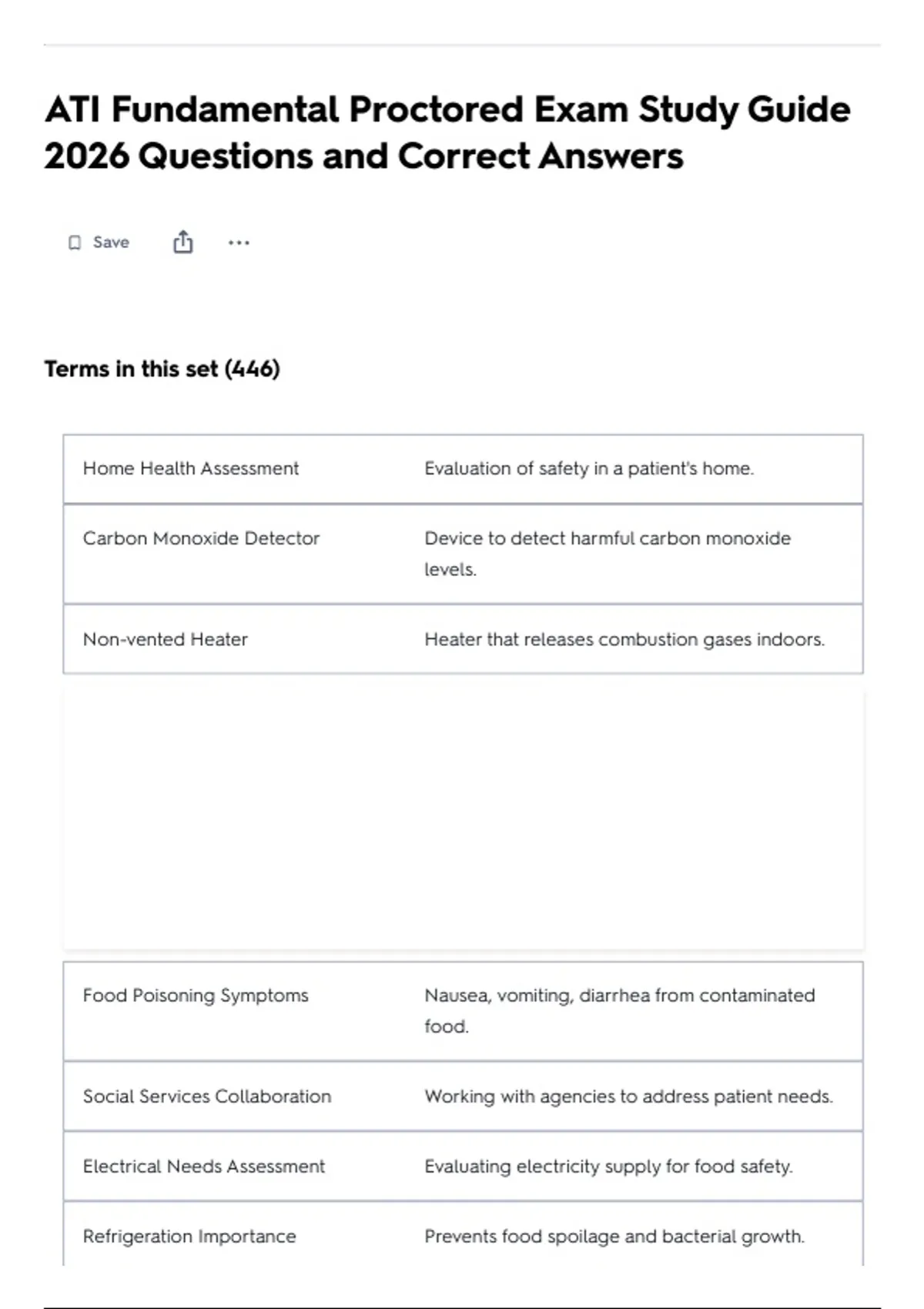Click the Food Poisoning Symptoms term
This screenshot has width=924, height=1309.
196,996
